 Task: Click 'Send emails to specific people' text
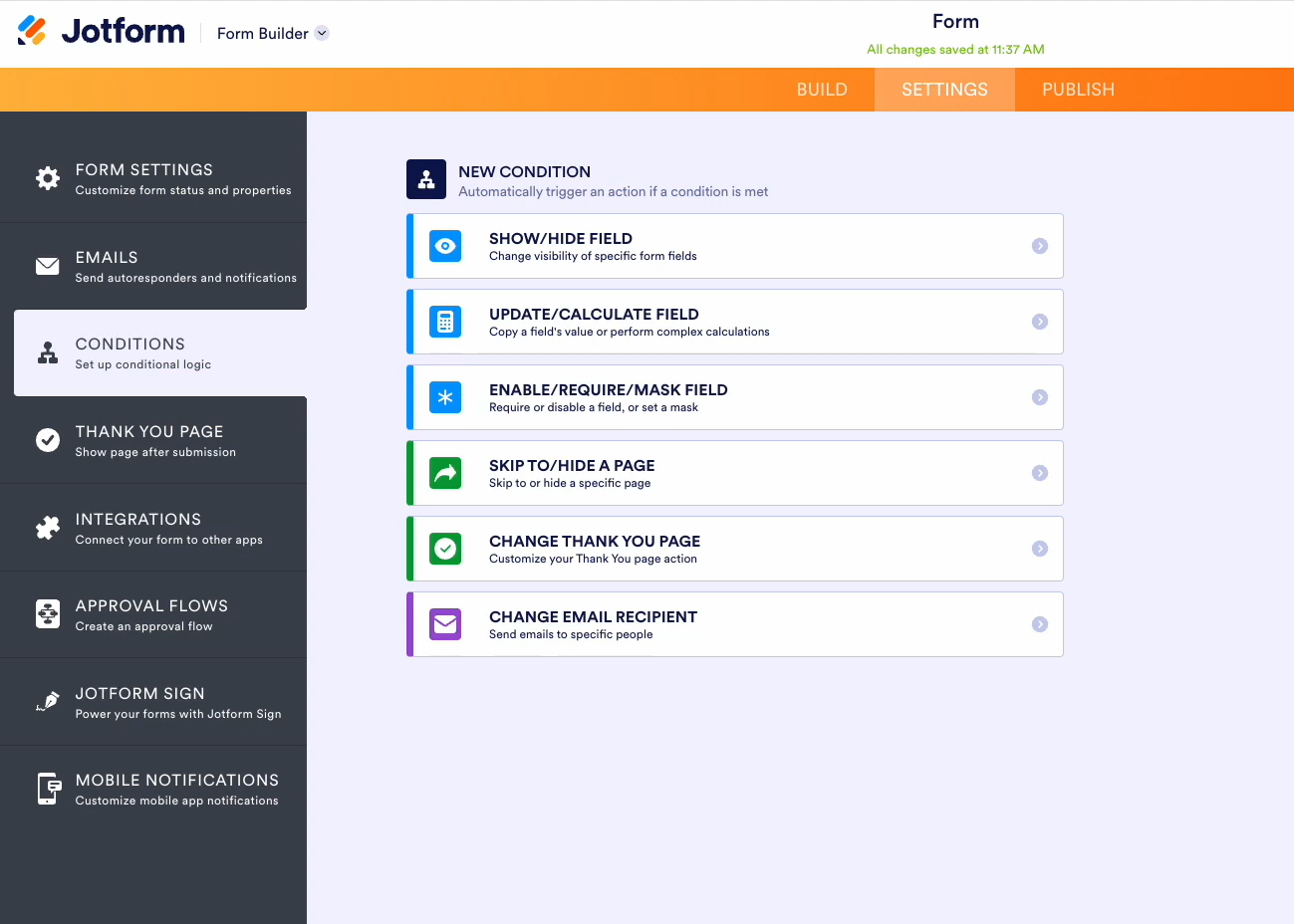click(571, 634)
